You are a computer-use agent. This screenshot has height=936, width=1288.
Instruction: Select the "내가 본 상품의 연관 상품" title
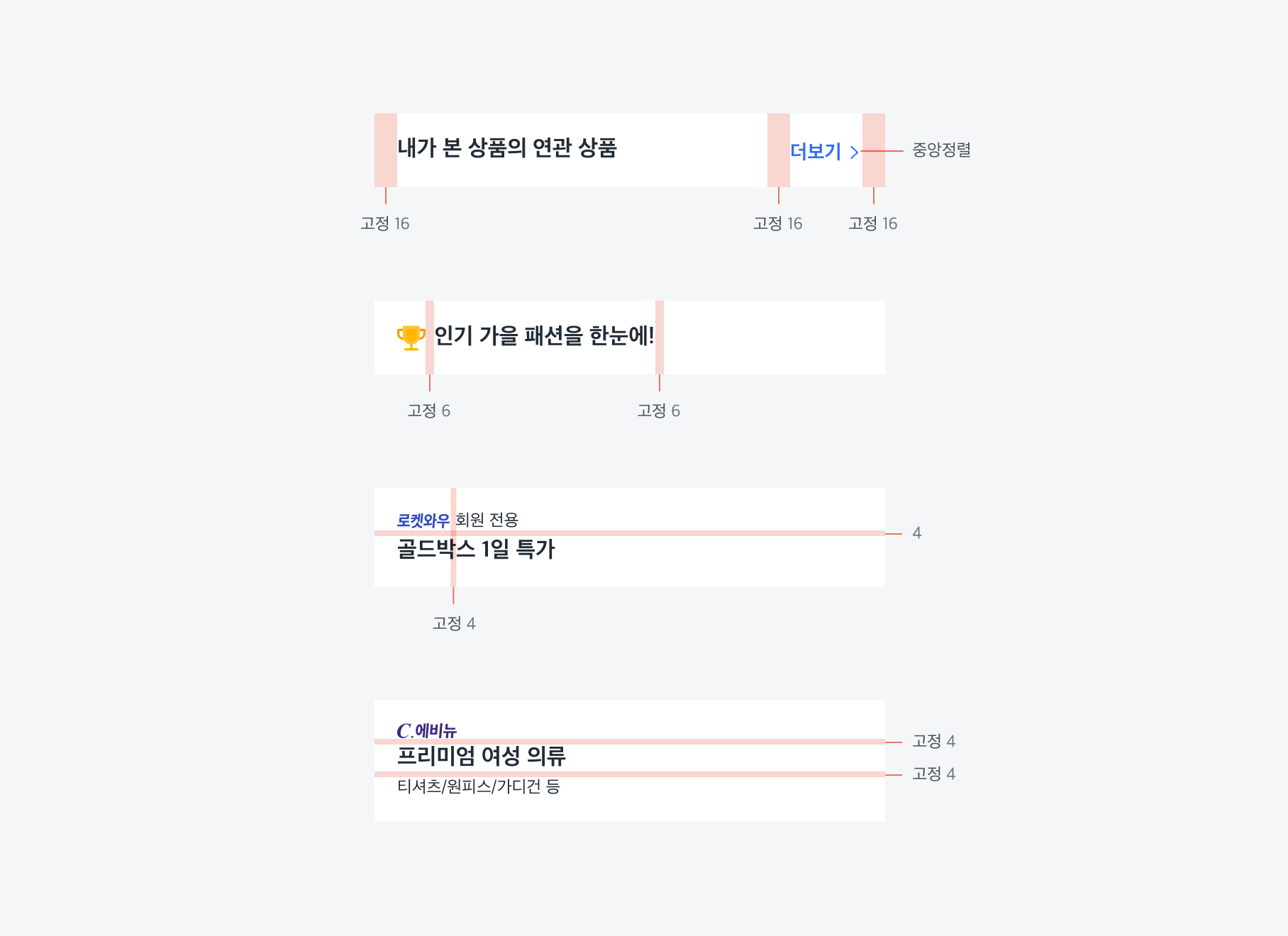click(507, 148)
